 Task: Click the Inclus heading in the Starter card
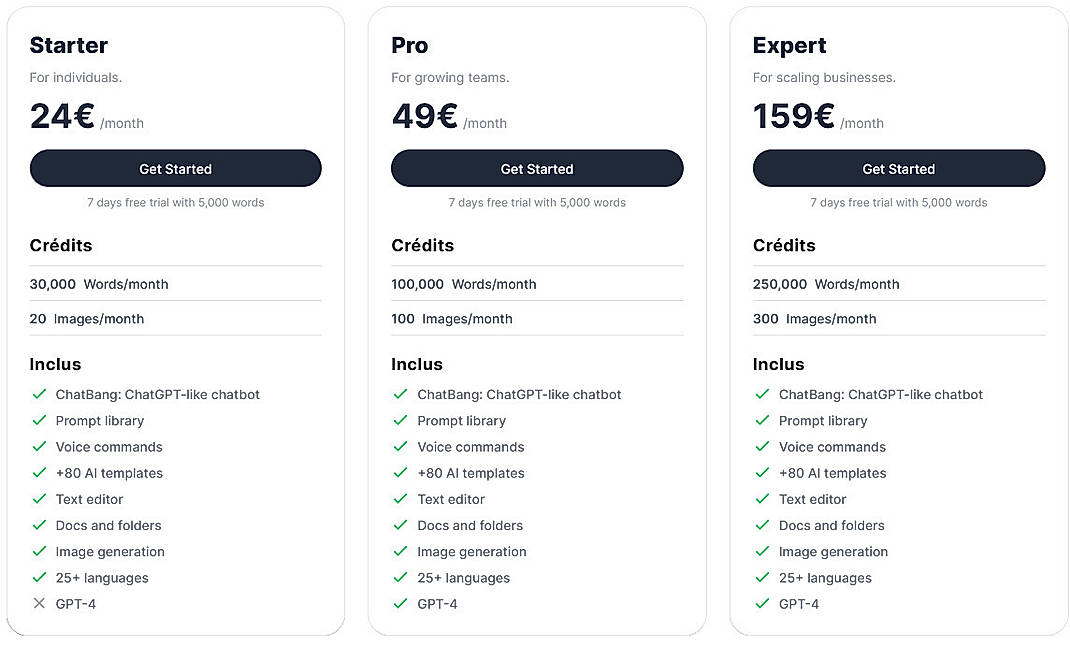(55, 364)
